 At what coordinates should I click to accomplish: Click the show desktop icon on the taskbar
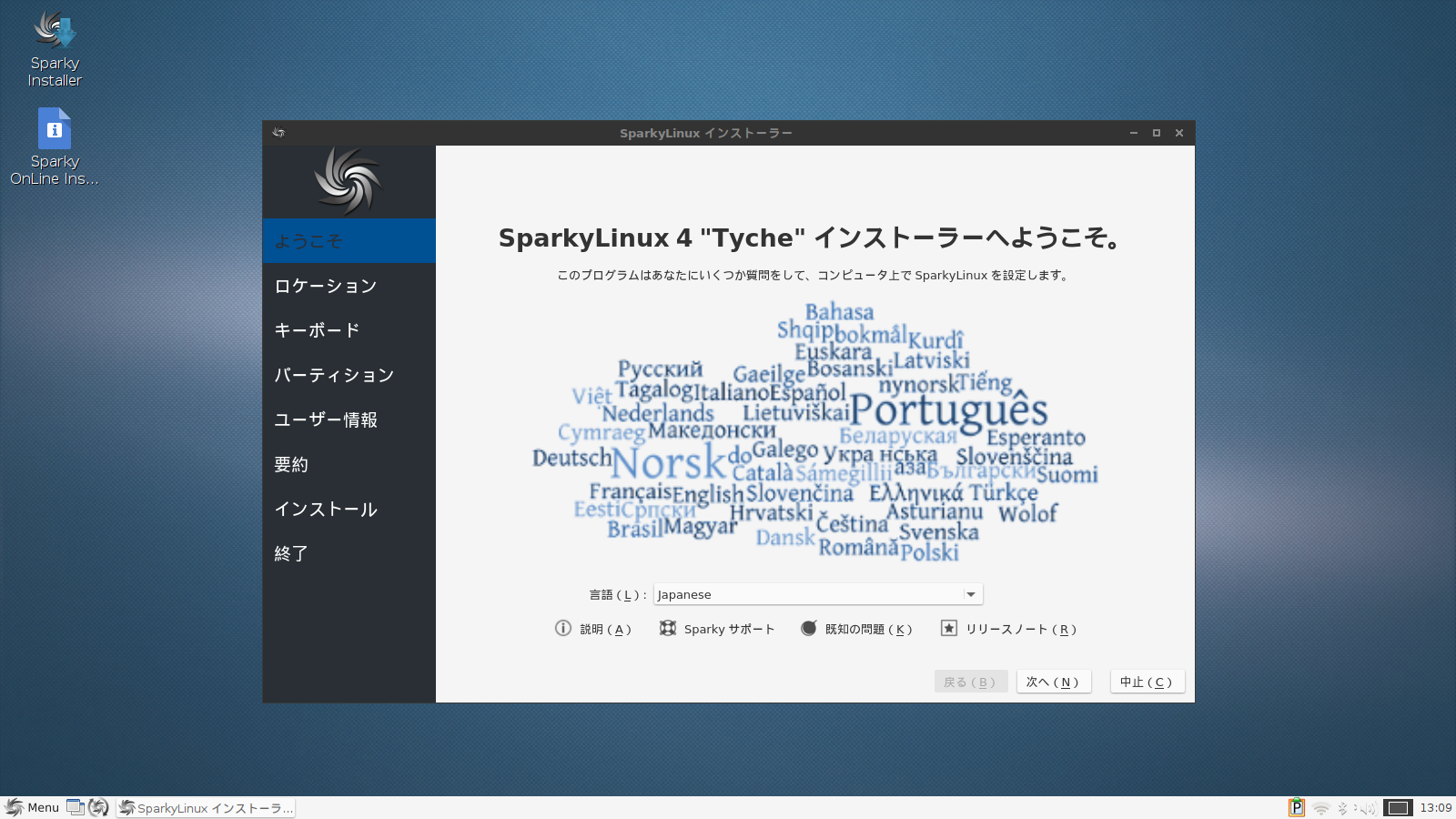pyautogui.click(x=76, y=807)
